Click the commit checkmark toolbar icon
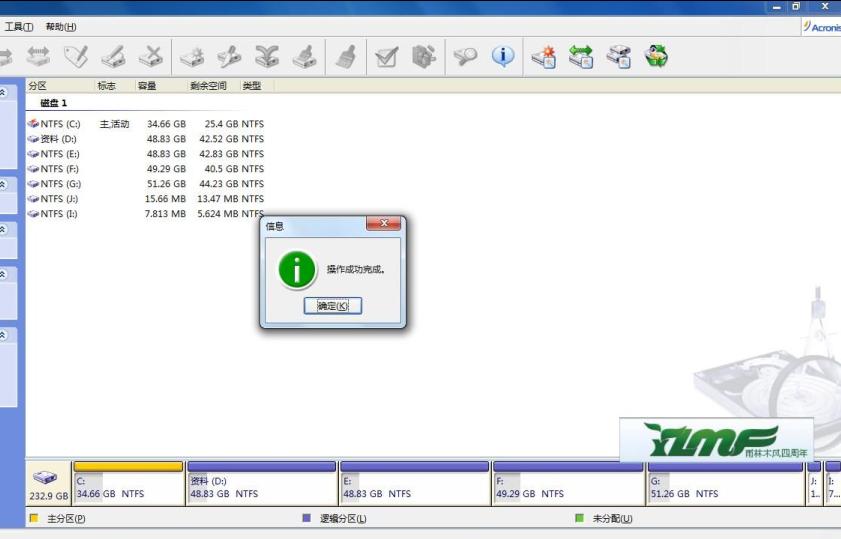Viewport: 841px width, 539px height. coord(387,57)
